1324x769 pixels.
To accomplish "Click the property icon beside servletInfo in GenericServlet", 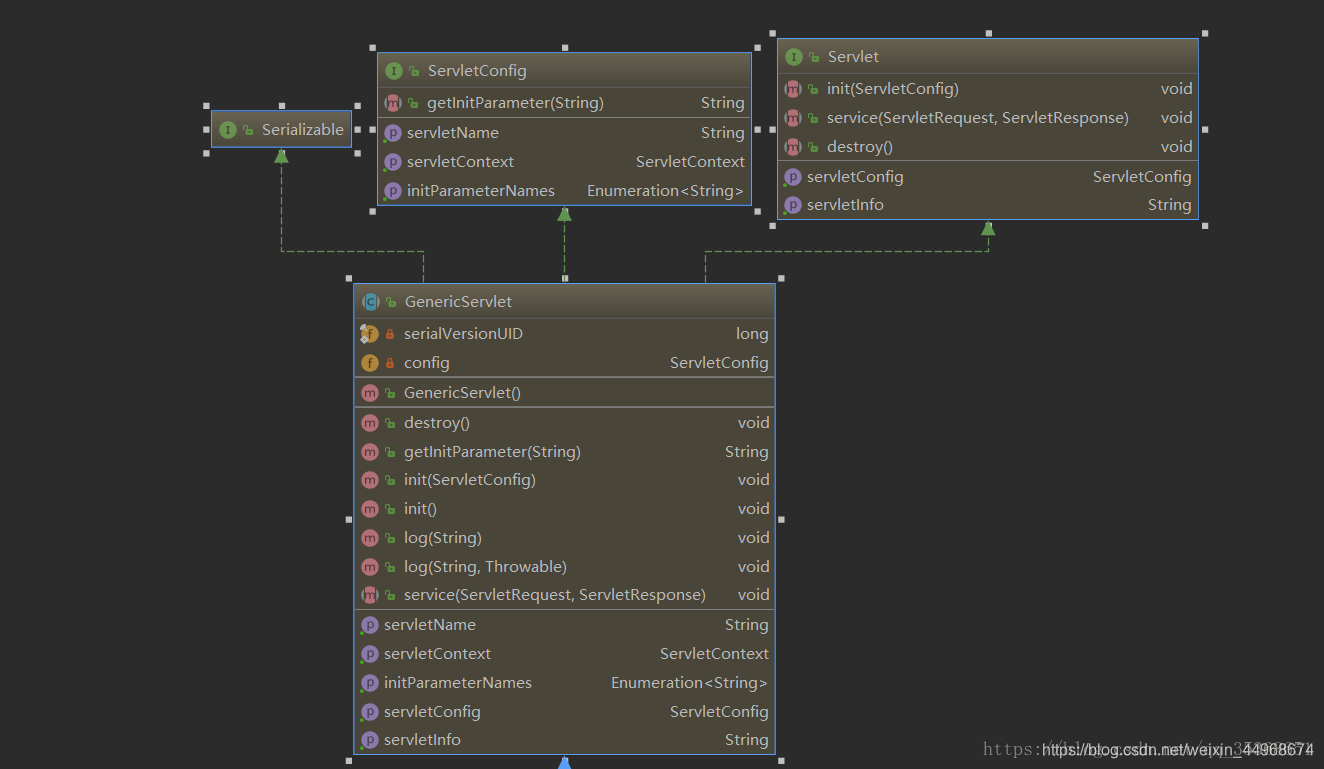I will (370, 740).
